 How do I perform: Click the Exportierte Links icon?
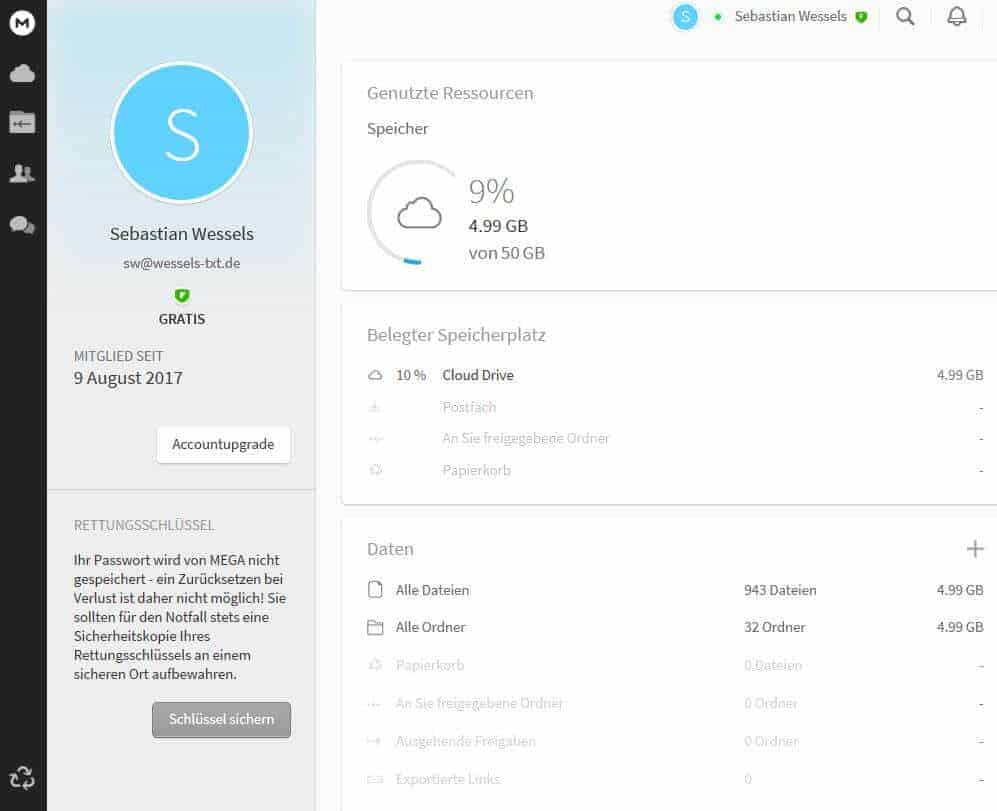coord(375,779)
